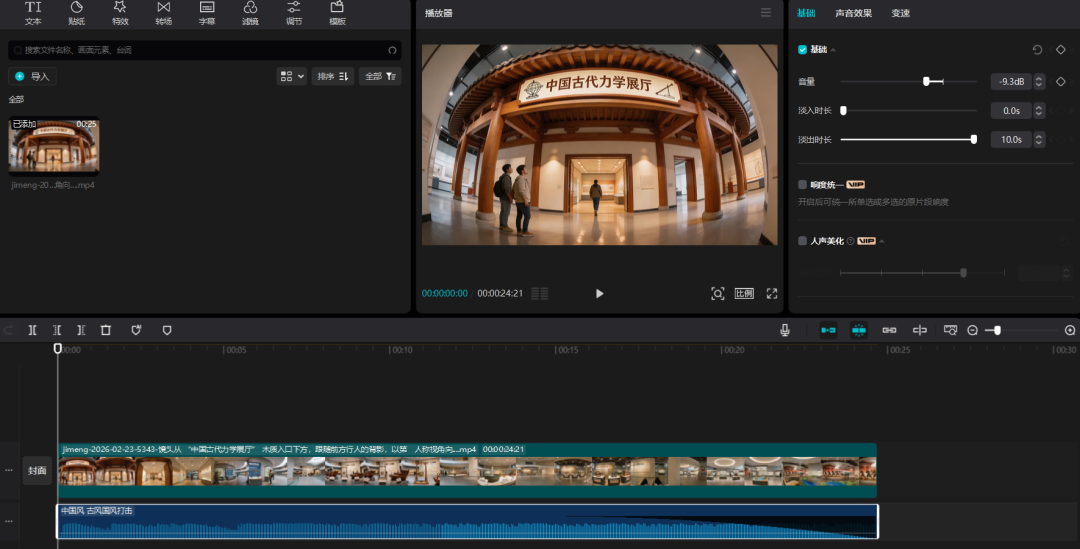Image resolution: width=1080 pixels, height=549 pixels.
Task: Enter fullscreen preview in the player
Action: point(772,293)
